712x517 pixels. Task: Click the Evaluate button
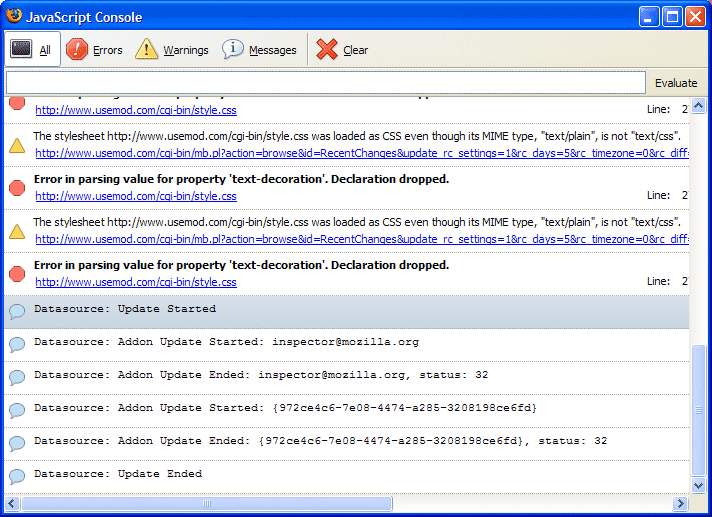pyautogui.click(x=676, y=83)
